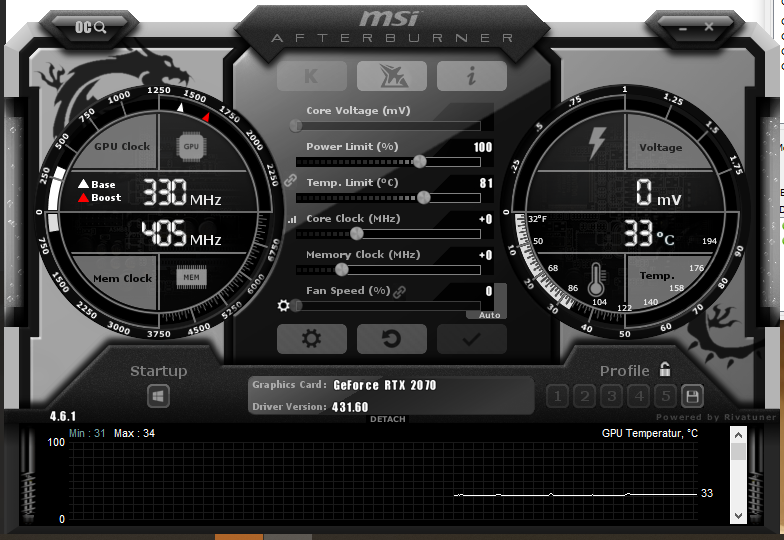784x540 pixels.
Task: Open the OC Scanner button
Action: [x=90, y=27]
